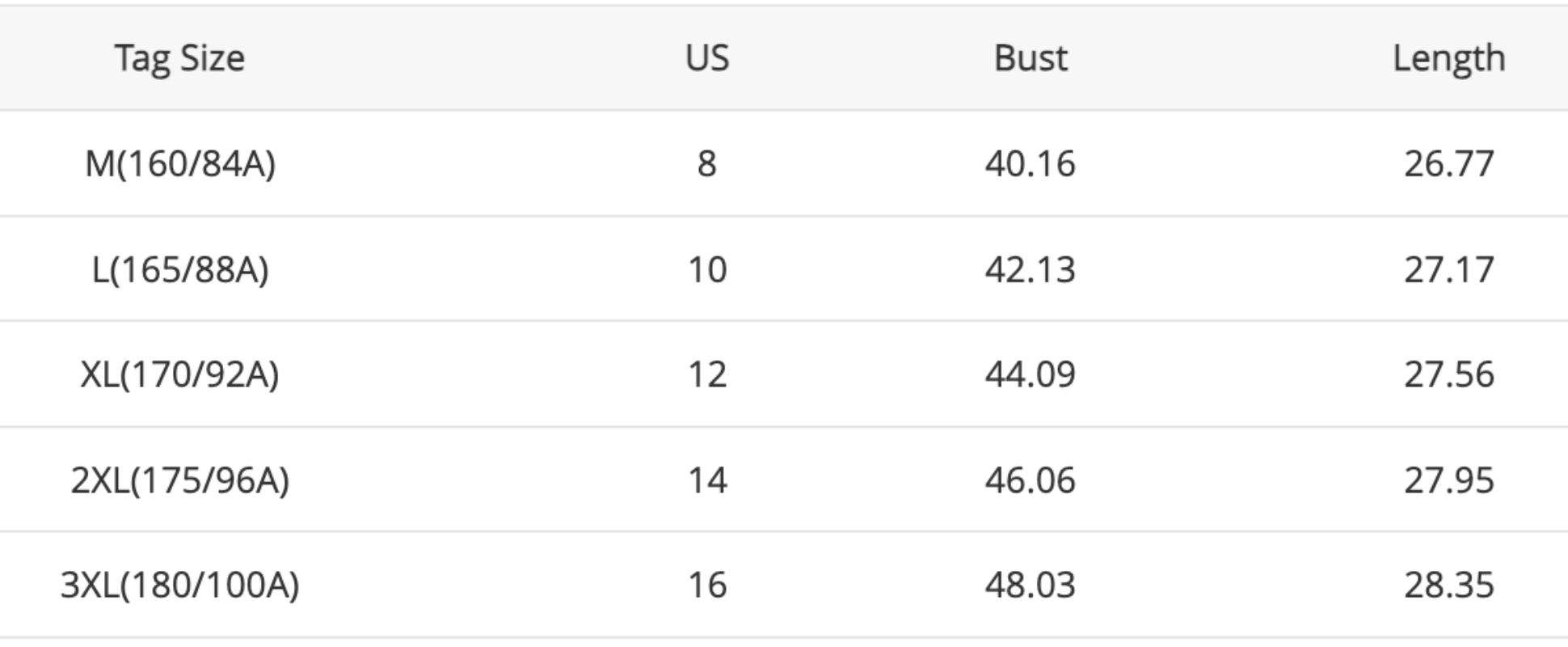1568x647 pixels.
Task: Click US size 10 cell
Action: tap(707, 269)
